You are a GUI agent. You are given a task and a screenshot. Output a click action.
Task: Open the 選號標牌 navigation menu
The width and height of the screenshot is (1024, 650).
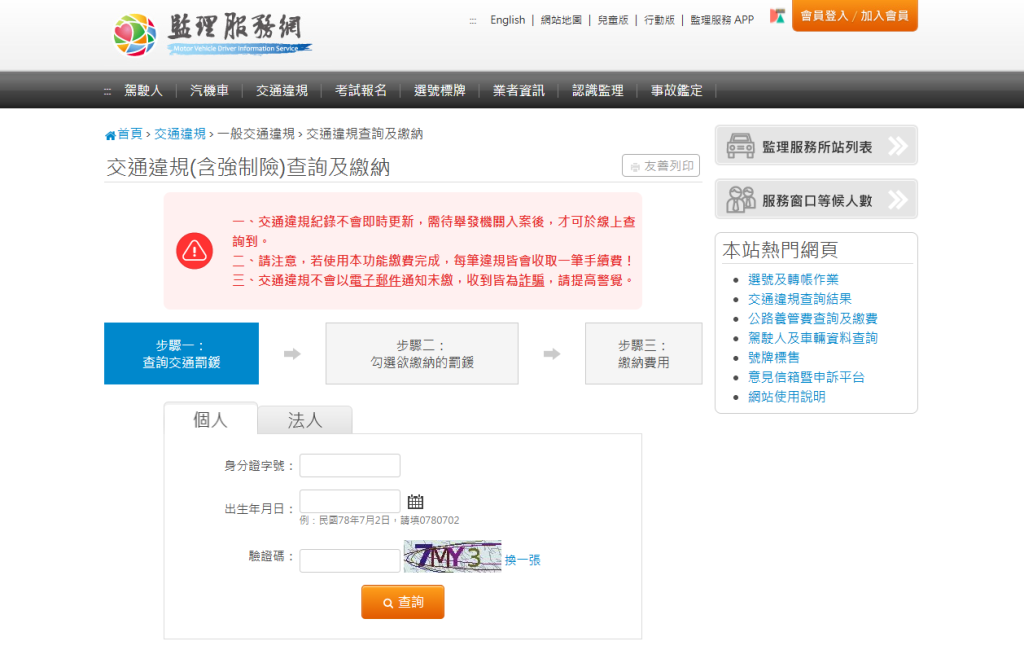coord(440,91)
